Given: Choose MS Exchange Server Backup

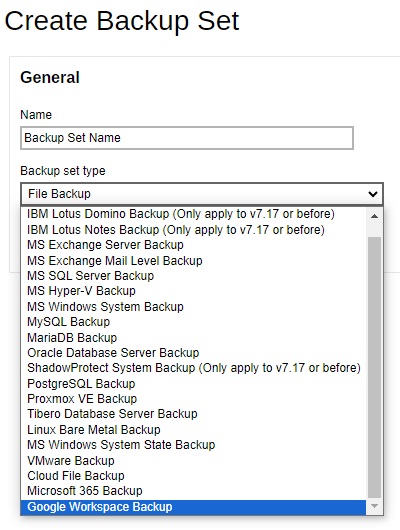Looking at the screenshot, I should [x=193, y=245].
